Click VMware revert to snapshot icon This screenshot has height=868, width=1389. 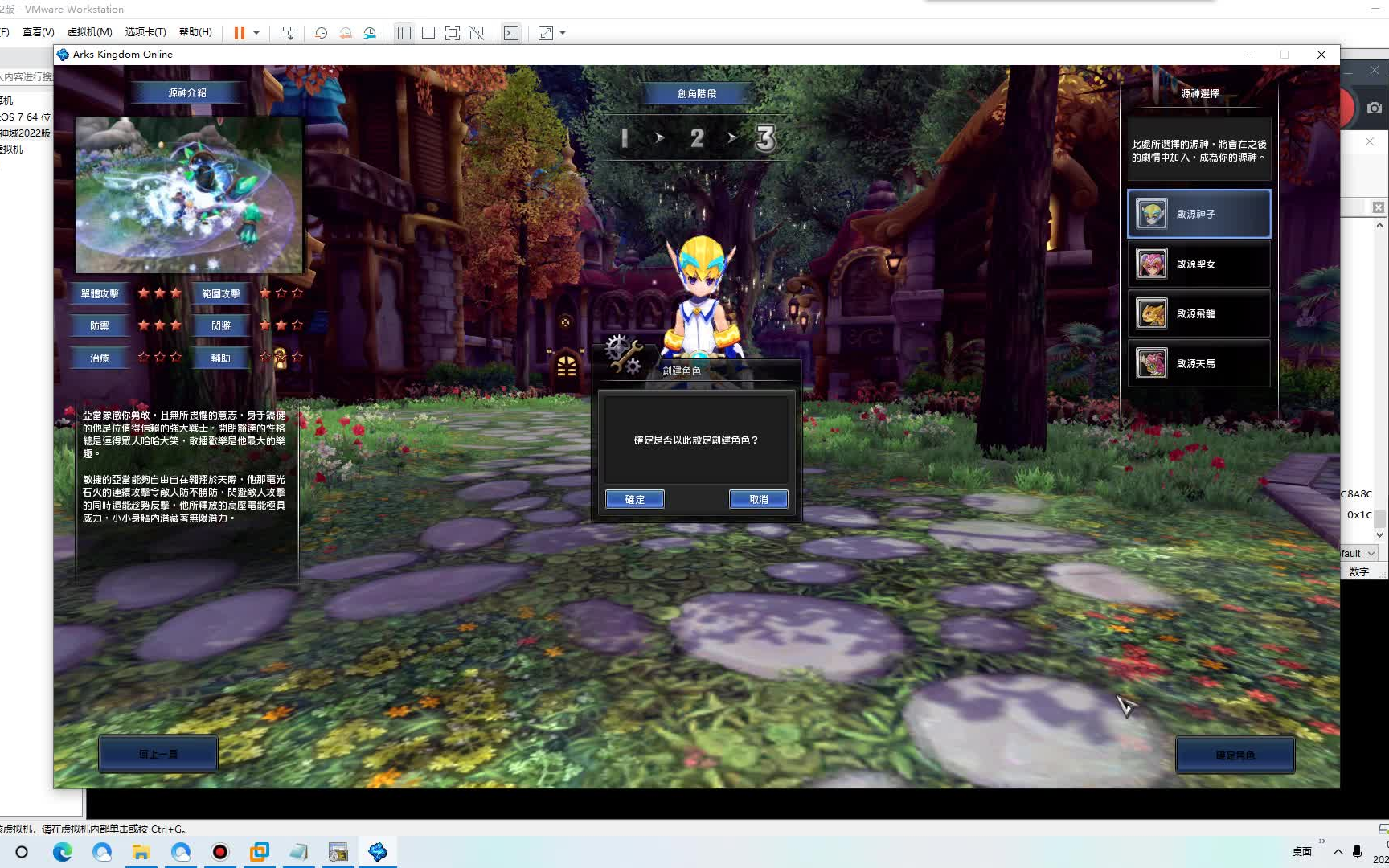(x=346, y=33)
